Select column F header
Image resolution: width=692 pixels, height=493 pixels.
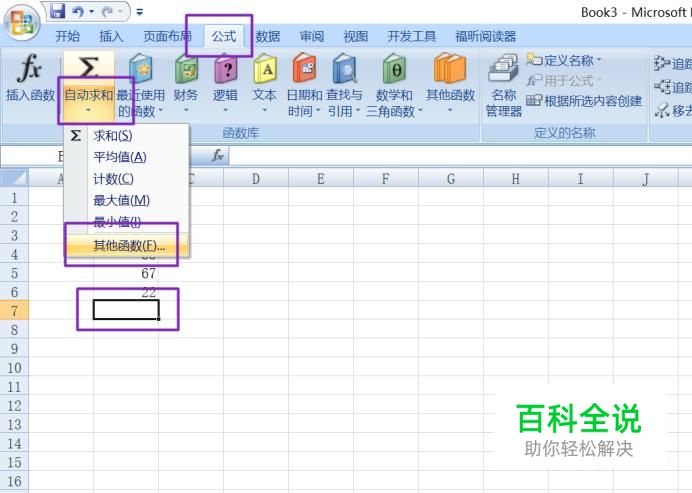click(386, 179)
